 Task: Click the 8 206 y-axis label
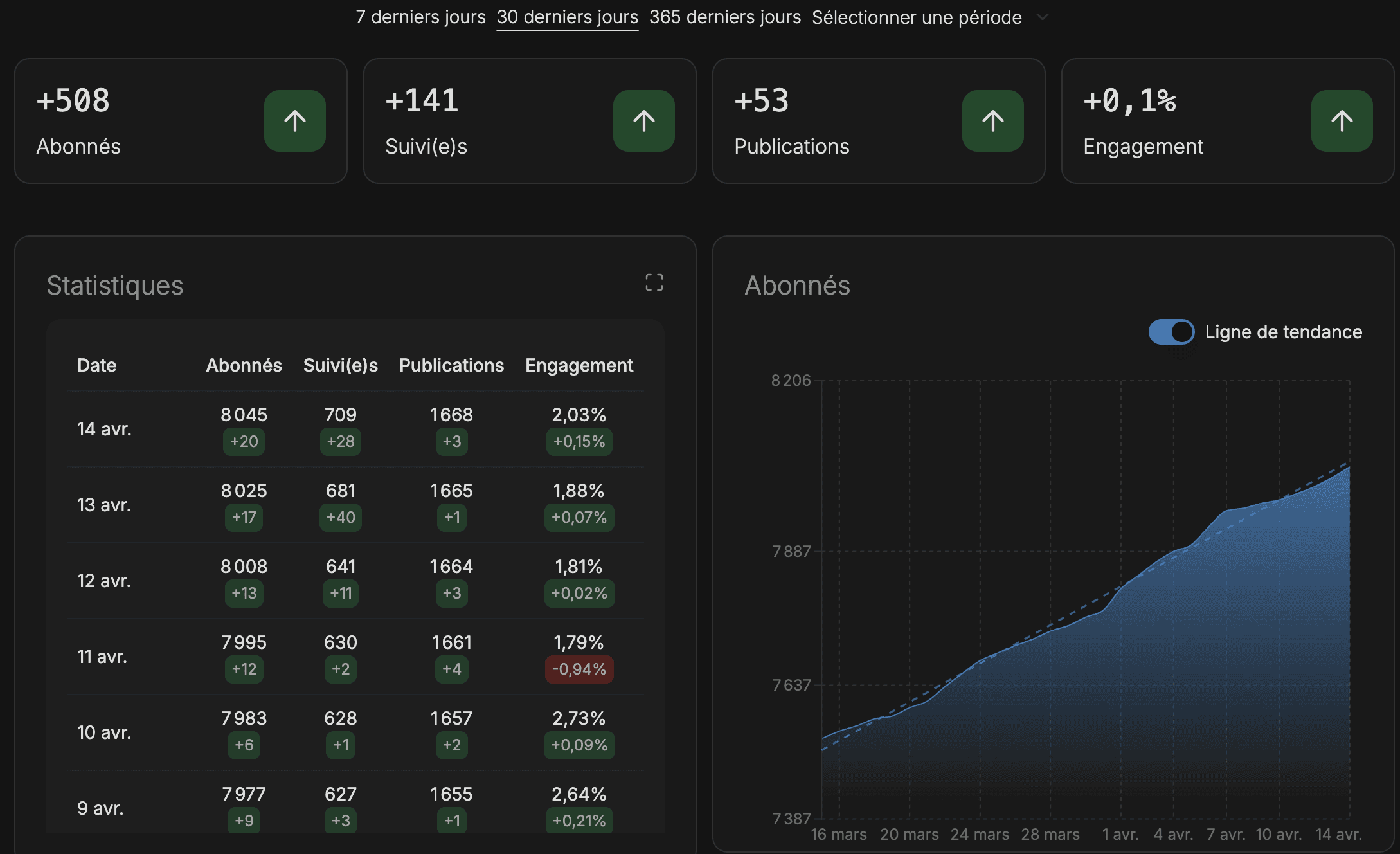pyautogui.click(x=791, y=381)
